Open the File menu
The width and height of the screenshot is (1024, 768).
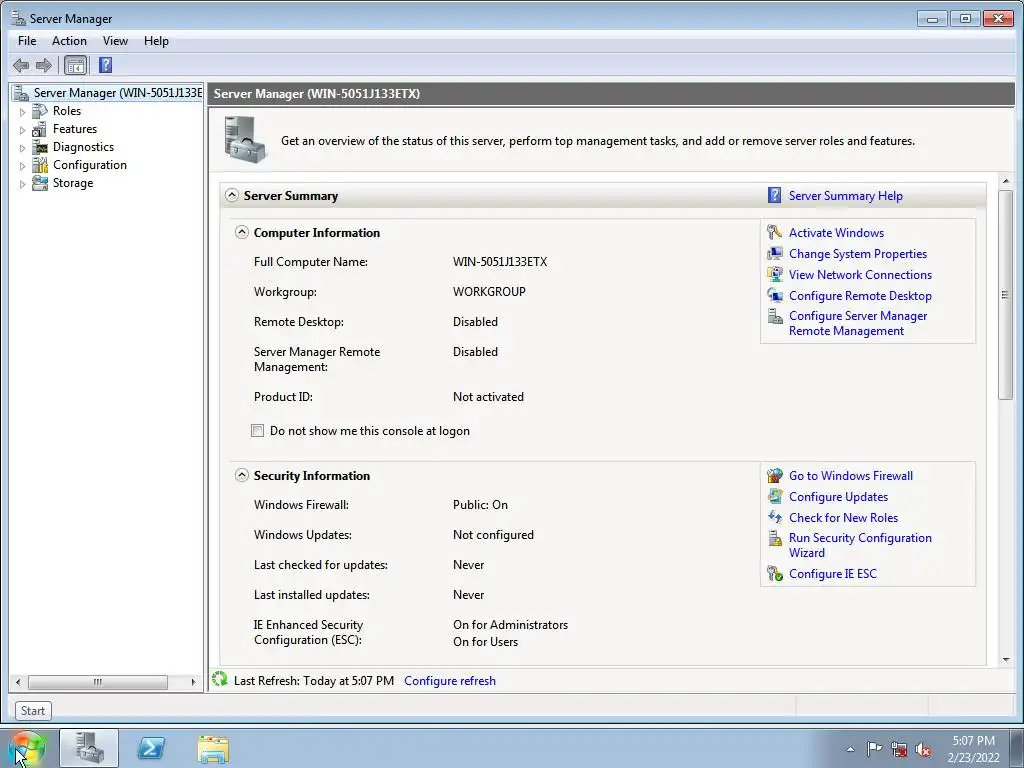coord(27,40)
